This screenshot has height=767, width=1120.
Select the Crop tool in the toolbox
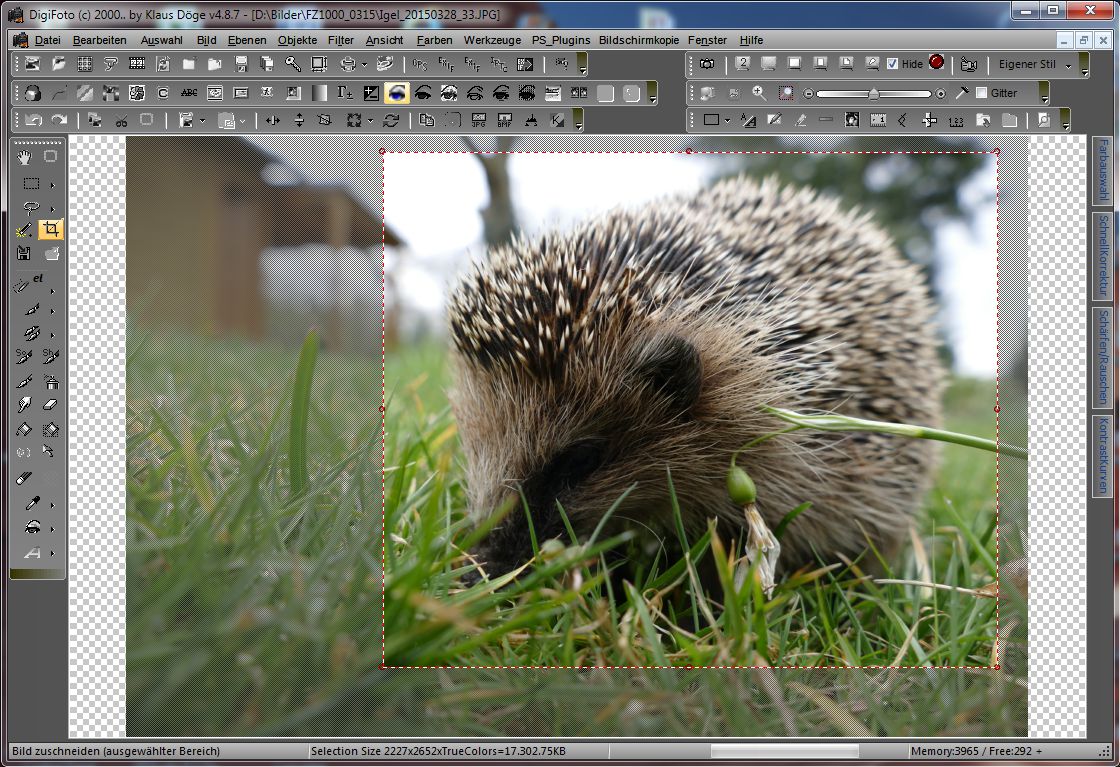pos(51,230)
